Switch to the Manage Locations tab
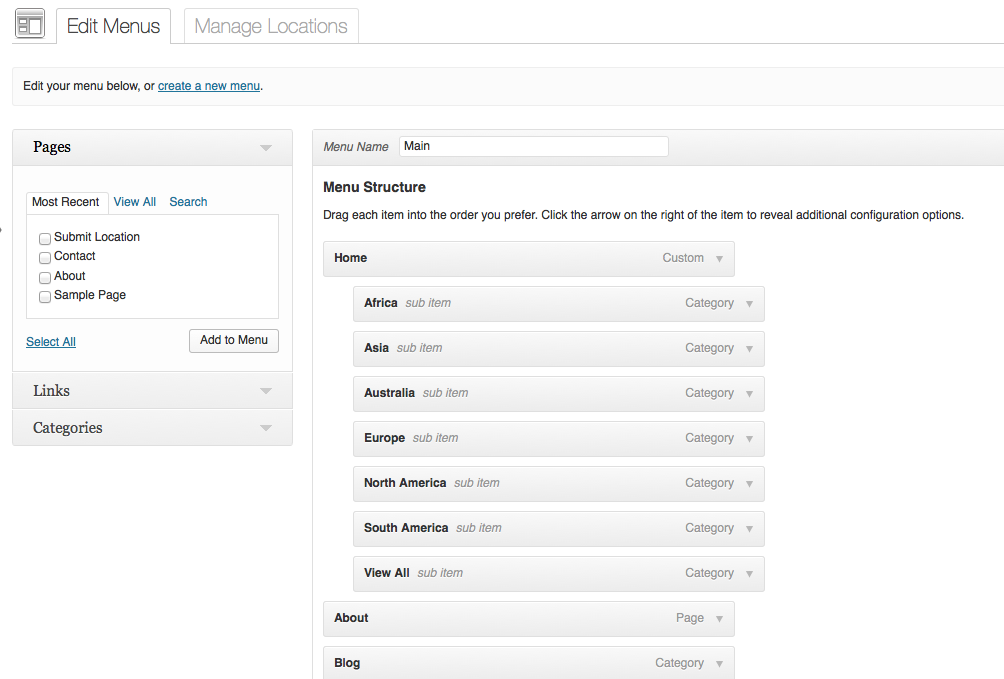This screenshot has height=679, width=1004. (x=271, y=26)
